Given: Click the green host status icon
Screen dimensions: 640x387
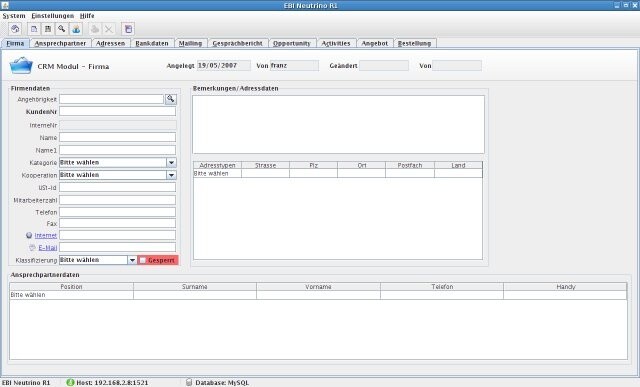Looking at the screenshot, I should (70, 383).
